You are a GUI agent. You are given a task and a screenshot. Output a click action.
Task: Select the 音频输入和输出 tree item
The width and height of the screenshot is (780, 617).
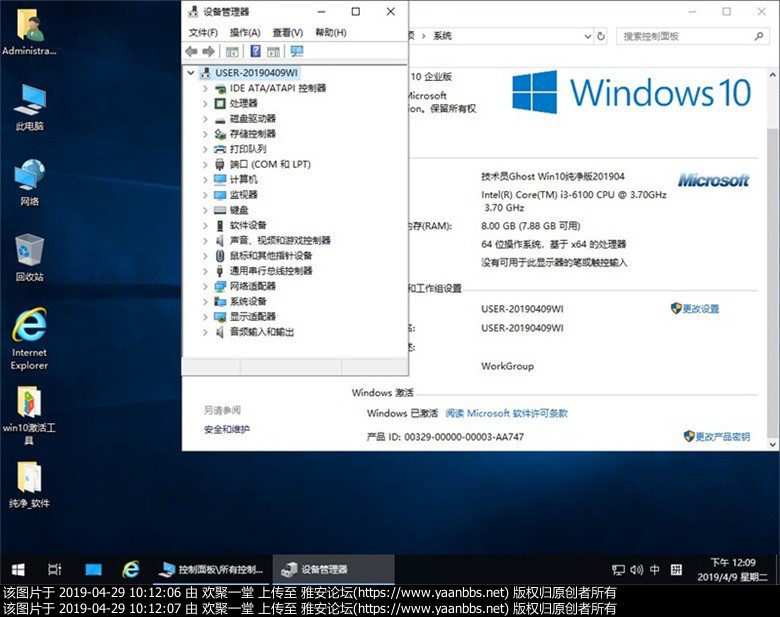262,332
